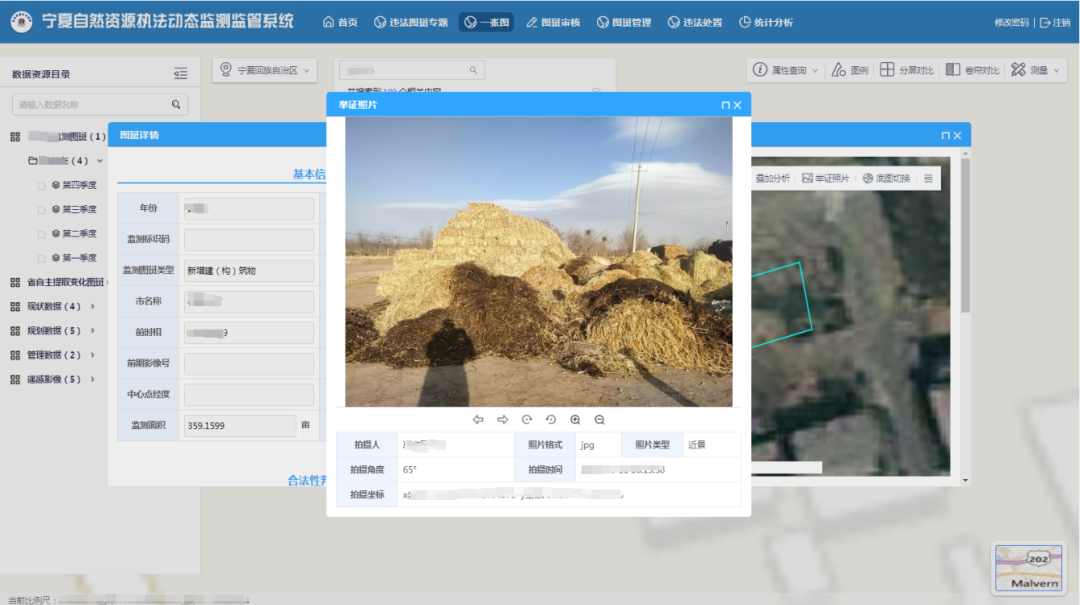1080x605 pixels.
Task: Show the previous photo with left arrow
Action: pos(478,420)
